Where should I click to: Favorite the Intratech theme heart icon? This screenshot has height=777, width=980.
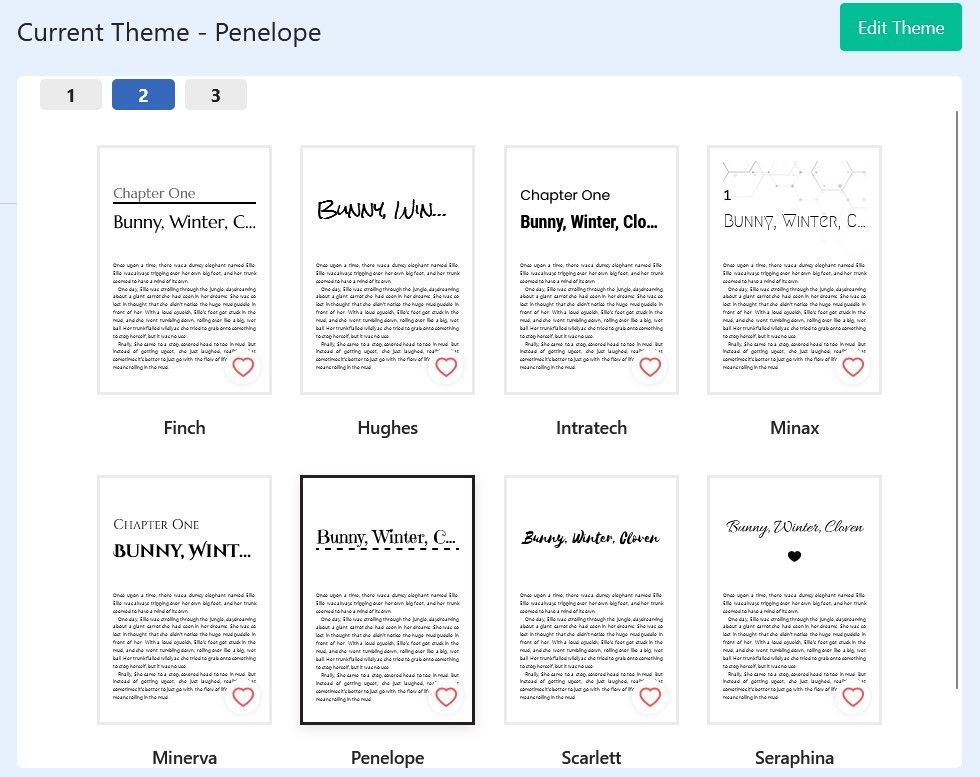point(650,367)
